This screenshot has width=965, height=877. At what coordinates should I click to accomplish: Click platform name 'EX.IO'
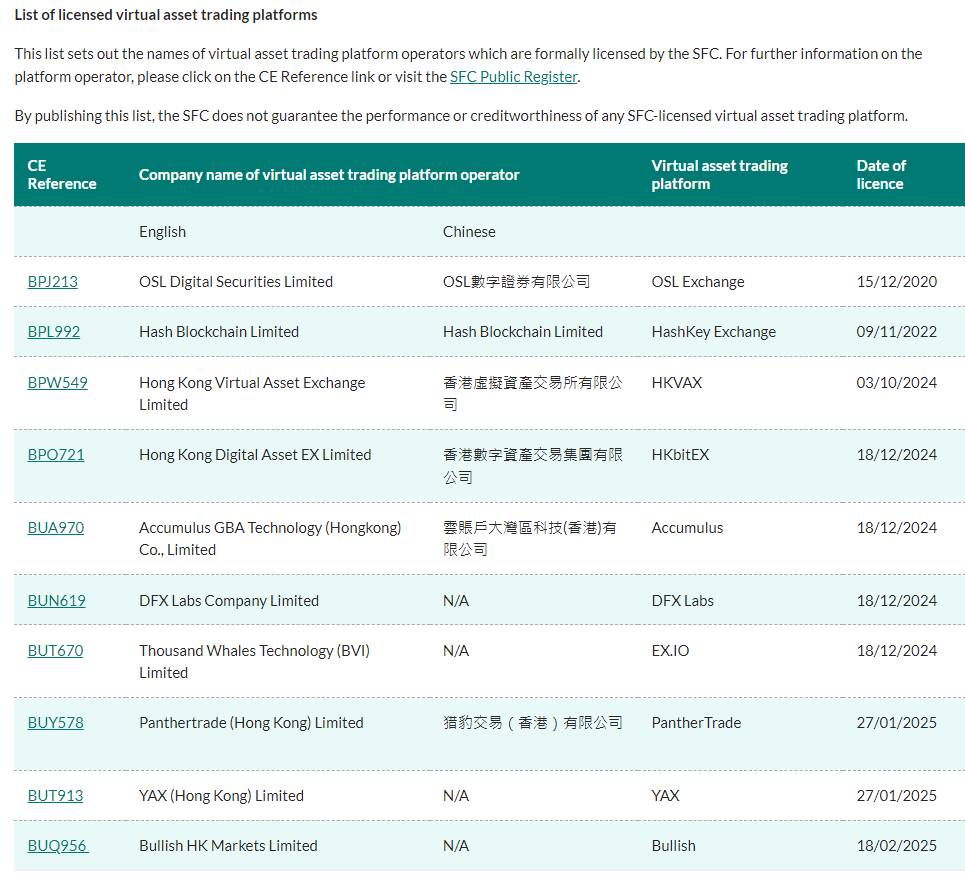point(671,651)
